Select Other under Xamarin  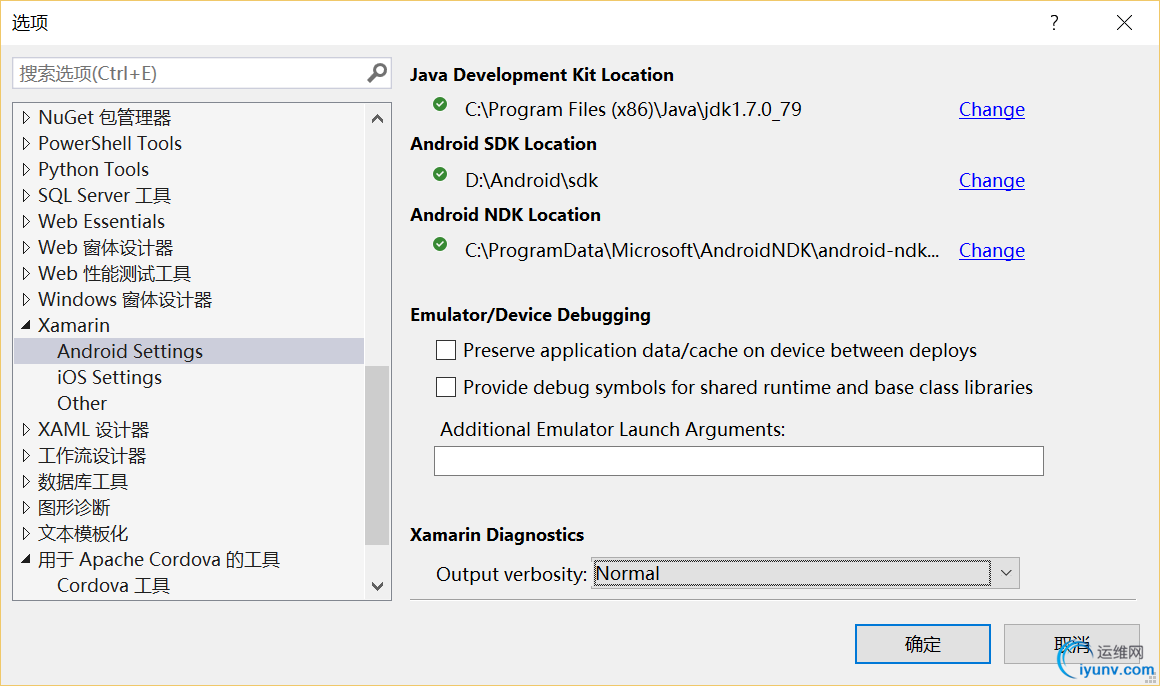click(x=82, y=403)
